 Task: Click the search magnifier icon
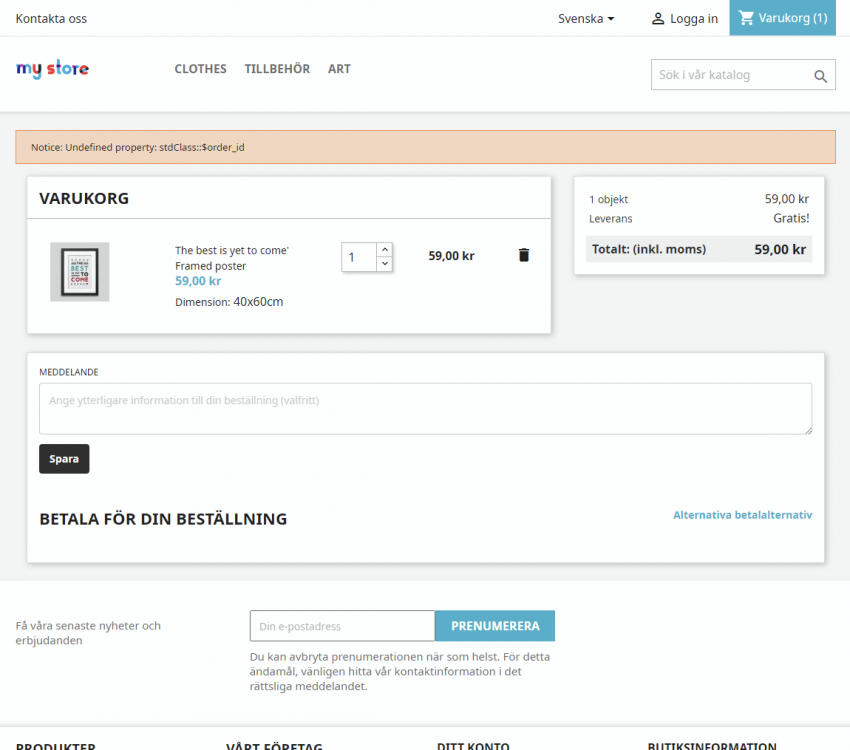point(820,75)
